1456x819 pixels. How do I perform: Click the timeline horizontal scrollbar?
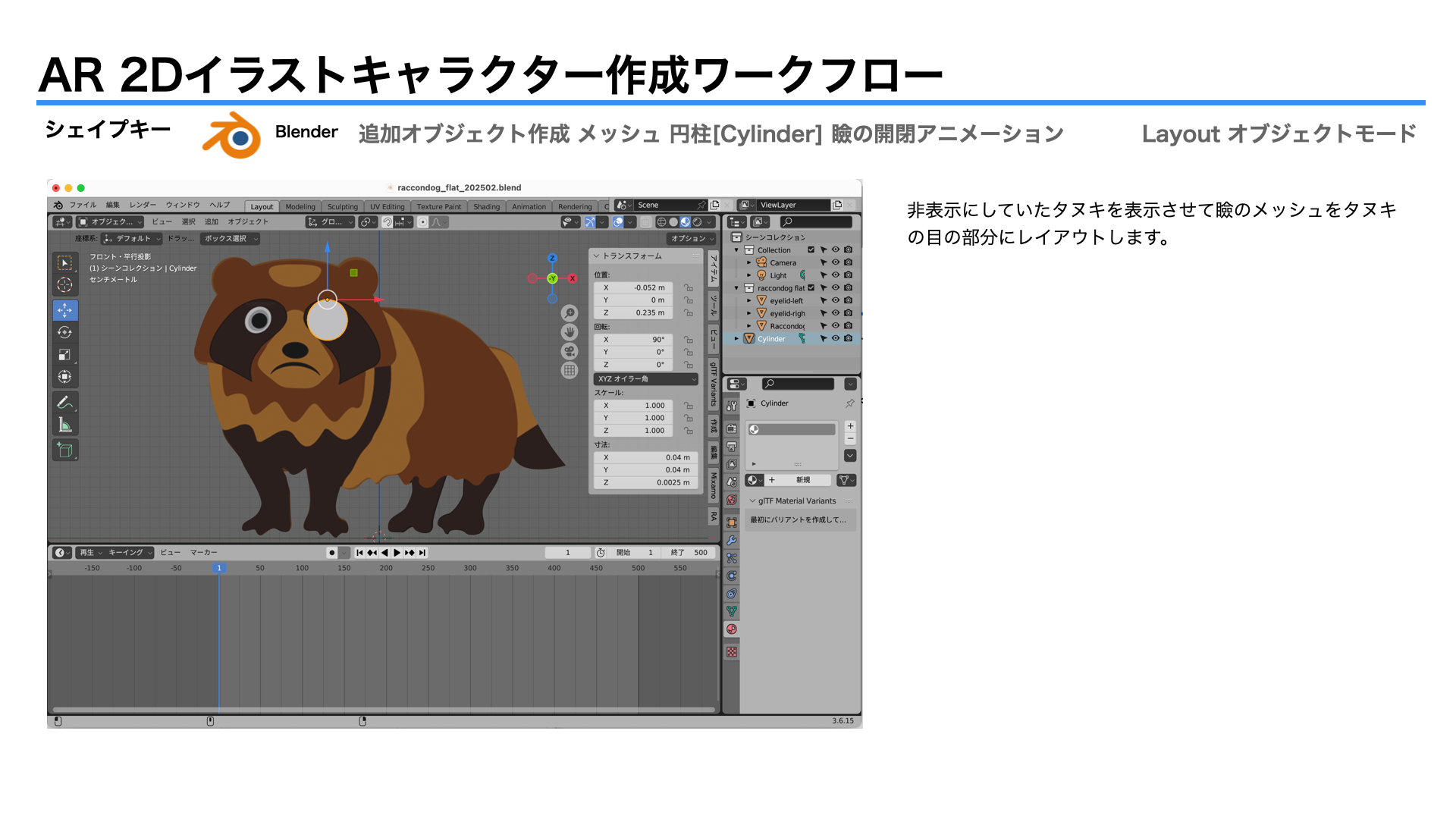pyautogui.click(x=384, y=710)
